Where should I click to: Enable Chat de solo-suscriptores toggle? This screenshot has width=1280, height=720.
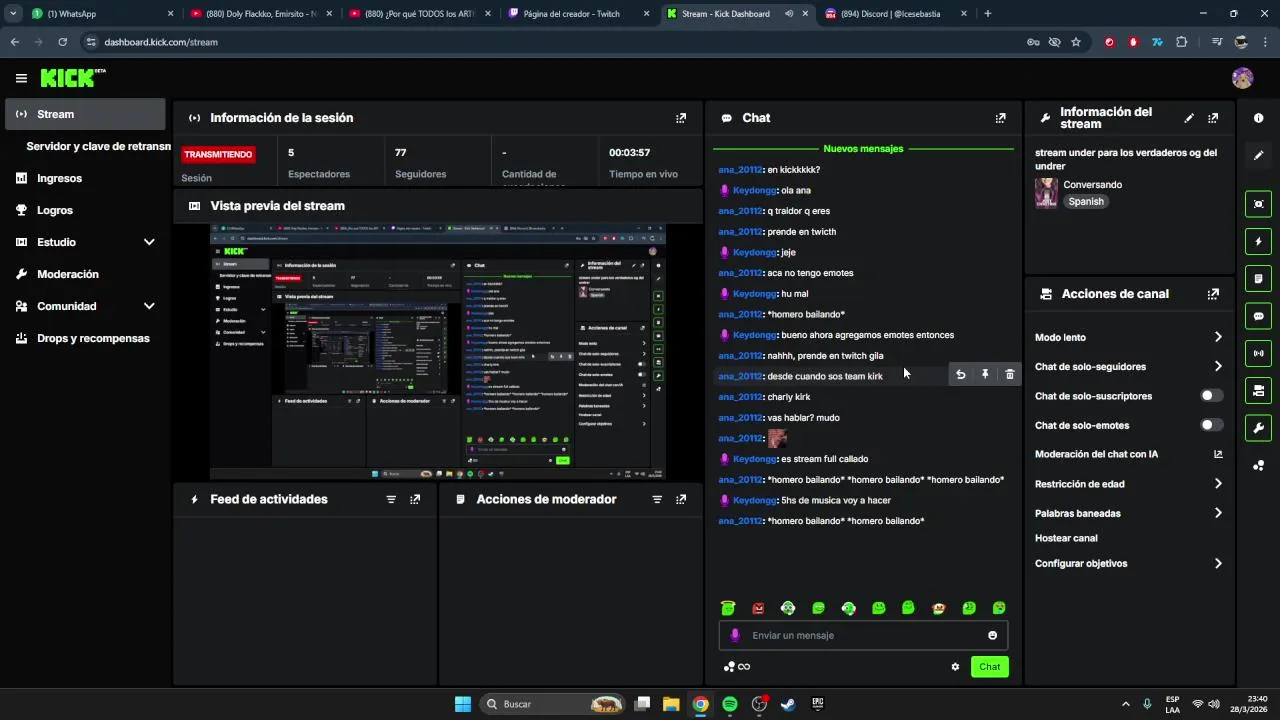click(x=1212, y=396)
